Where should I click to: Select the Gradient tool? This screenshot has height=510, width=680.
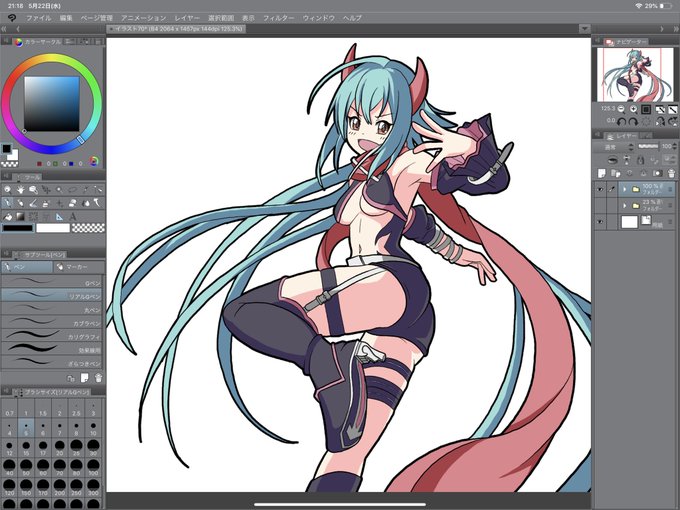coord(20,216)
